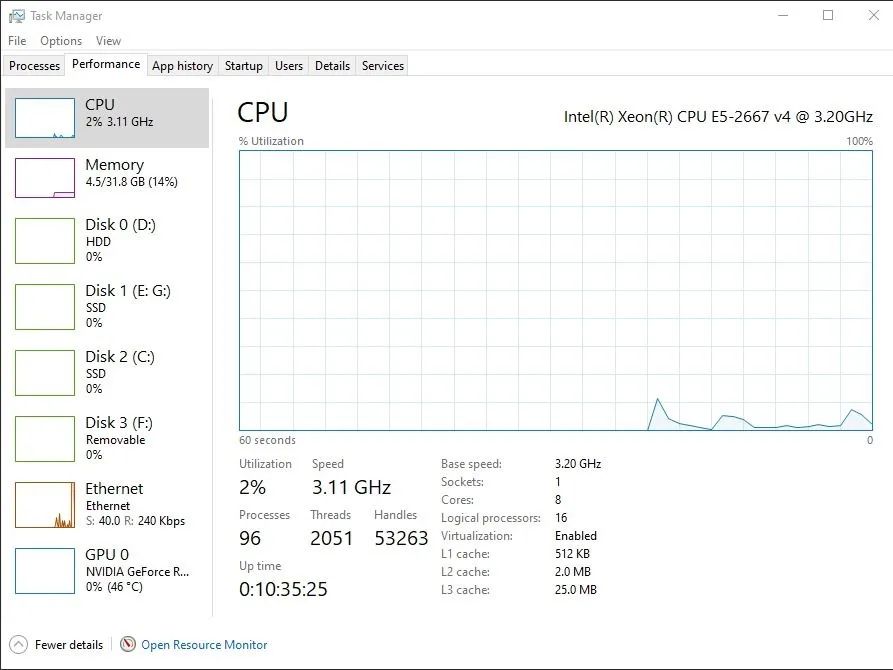The height and width of the screenshot is (670, 893).
Task: Open the Options menu
Action: (60, 41)
